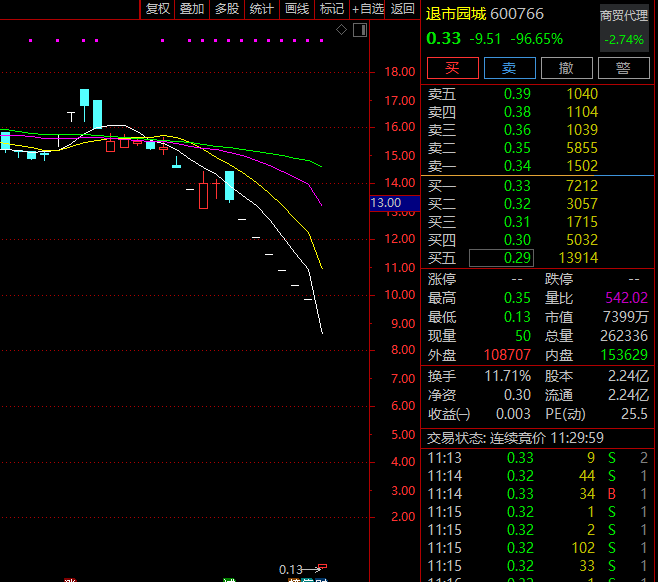Select 卖五 price 0.39
This screenshot has width=658, height=582.
pos(517,94)
